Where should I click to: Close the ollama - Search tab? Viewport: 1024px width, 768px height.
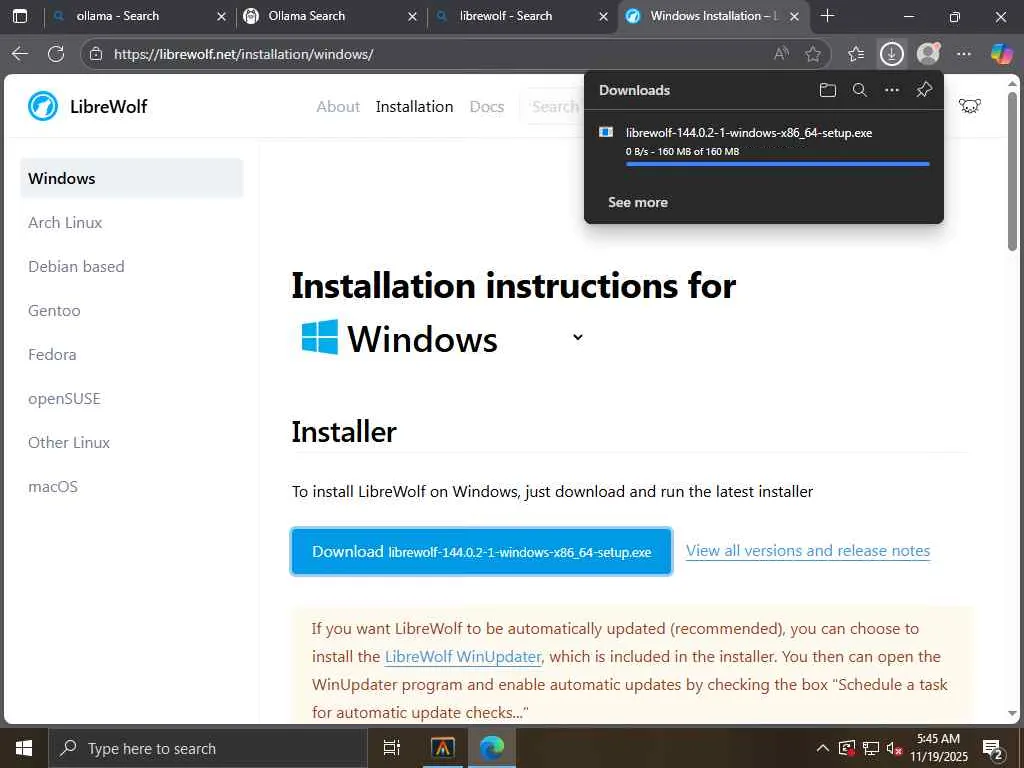tap(221, 16)
